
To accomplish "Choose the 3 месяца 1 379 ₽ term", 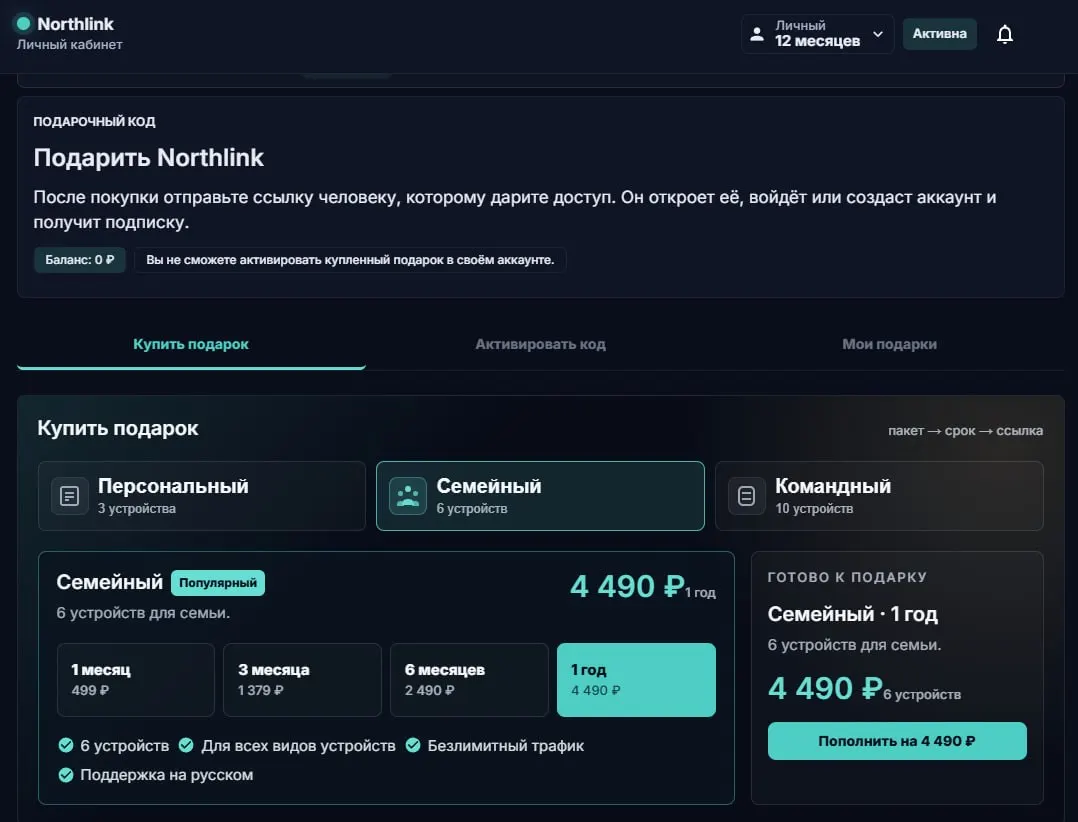I will point(302,680).
